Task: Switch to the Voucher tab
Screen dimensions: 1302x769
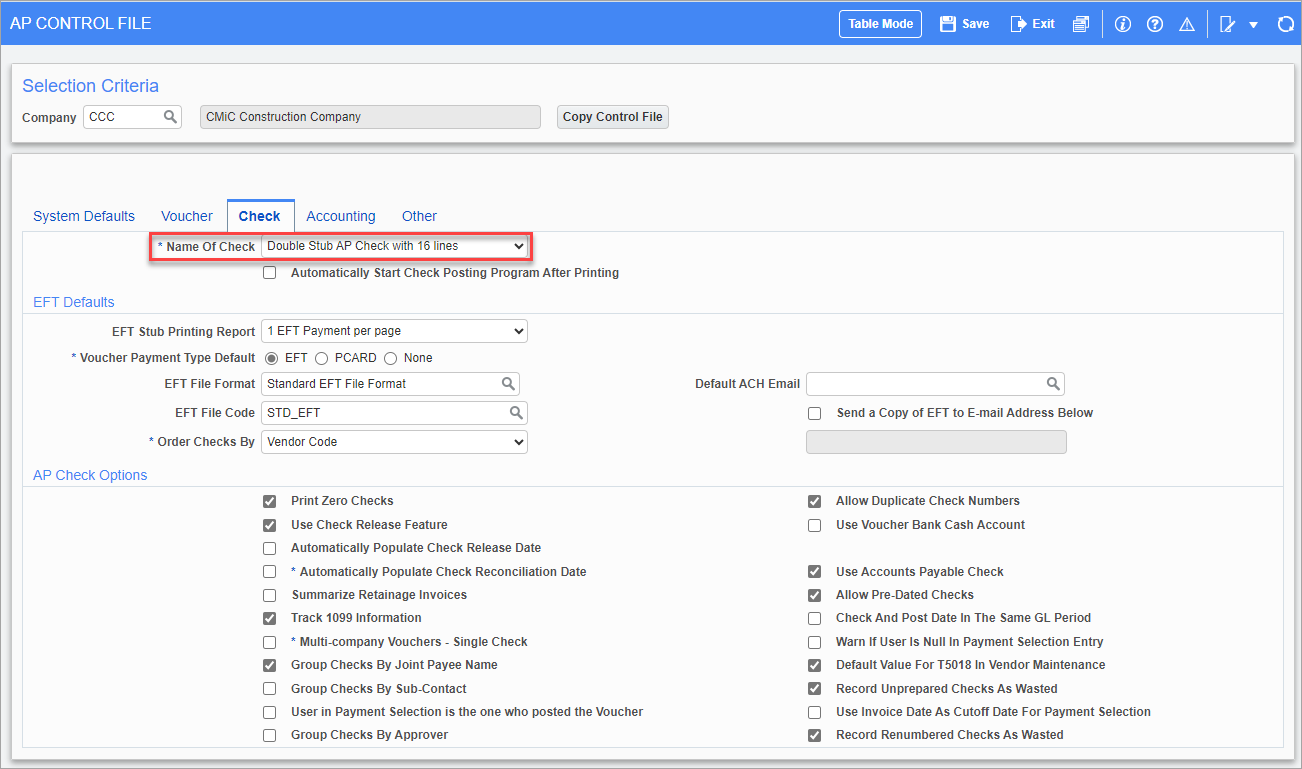Action: 186,216
